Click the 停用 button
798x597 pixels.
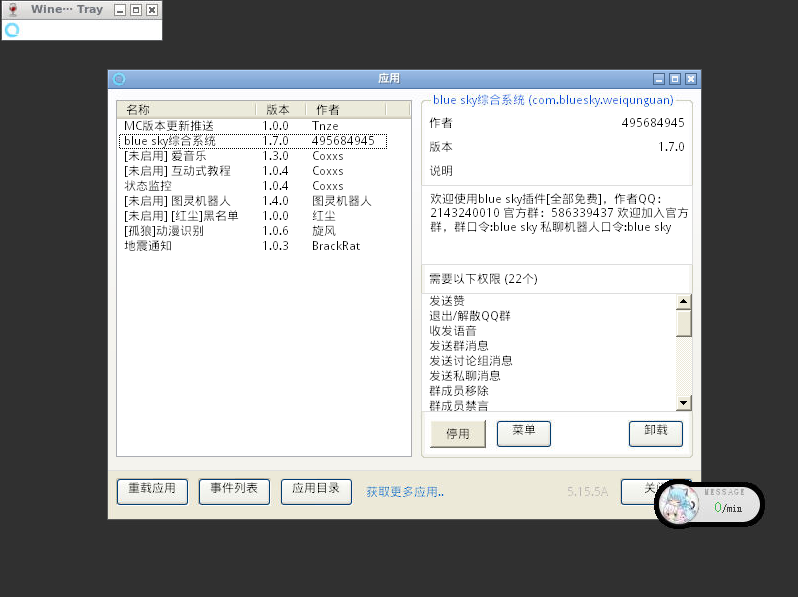pyautogui.click(x=458, y=434)
